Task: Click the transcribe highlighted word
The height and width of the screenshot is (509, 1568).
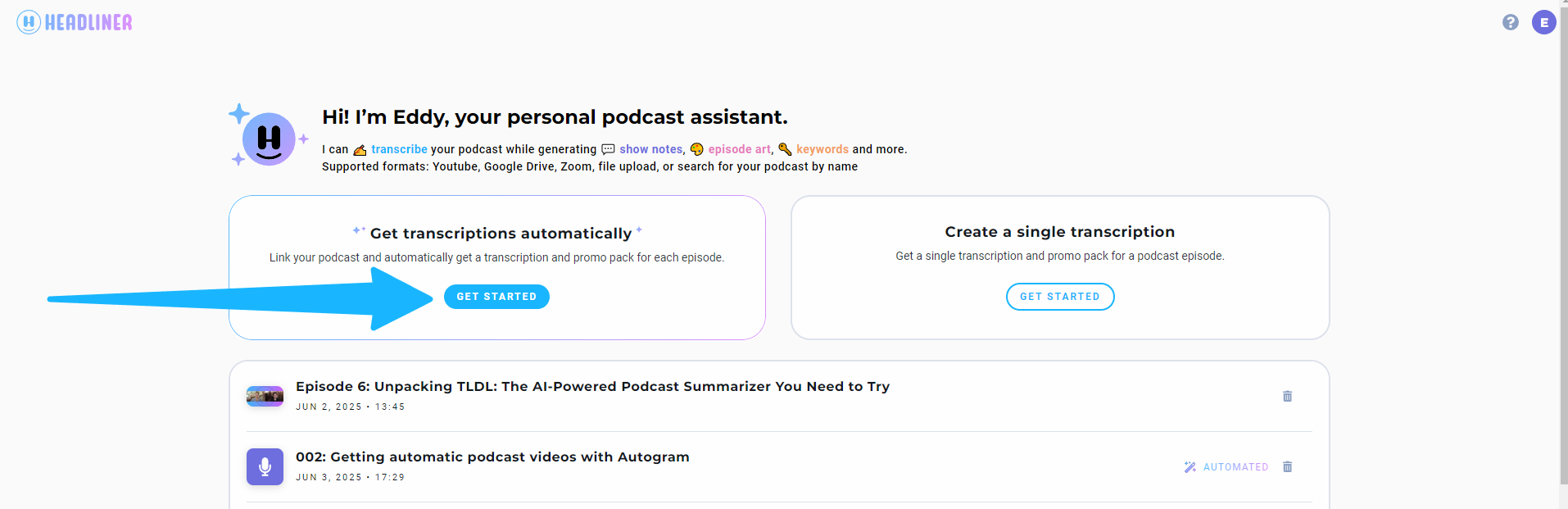Action: [399, 149]
